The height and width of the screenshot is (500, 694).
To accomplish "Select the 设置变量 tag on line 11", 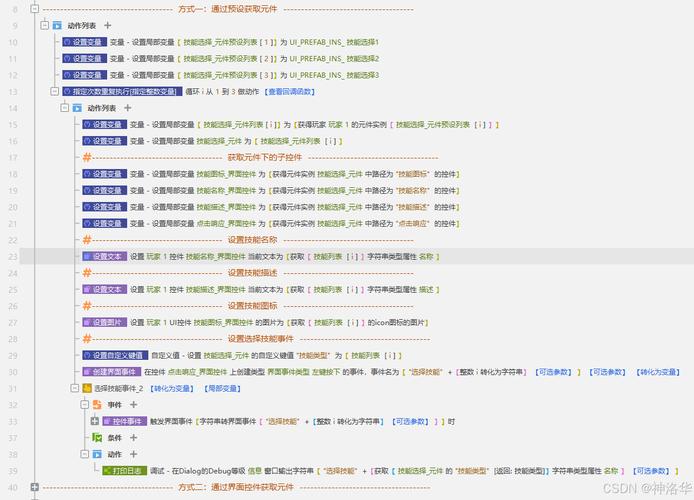I will (x=85, y=58).
